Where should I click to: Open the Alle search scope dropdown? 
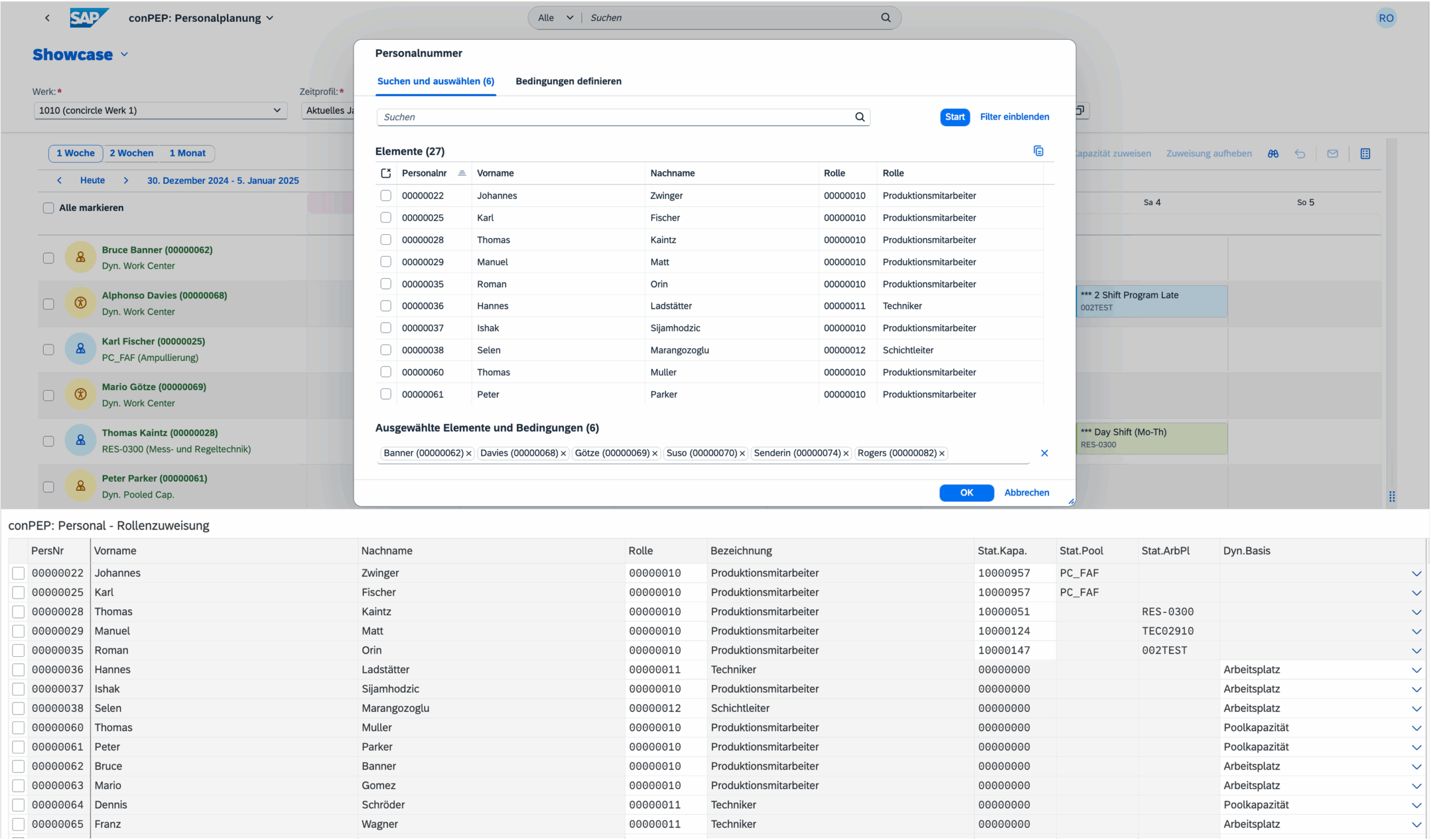(556, 18)
